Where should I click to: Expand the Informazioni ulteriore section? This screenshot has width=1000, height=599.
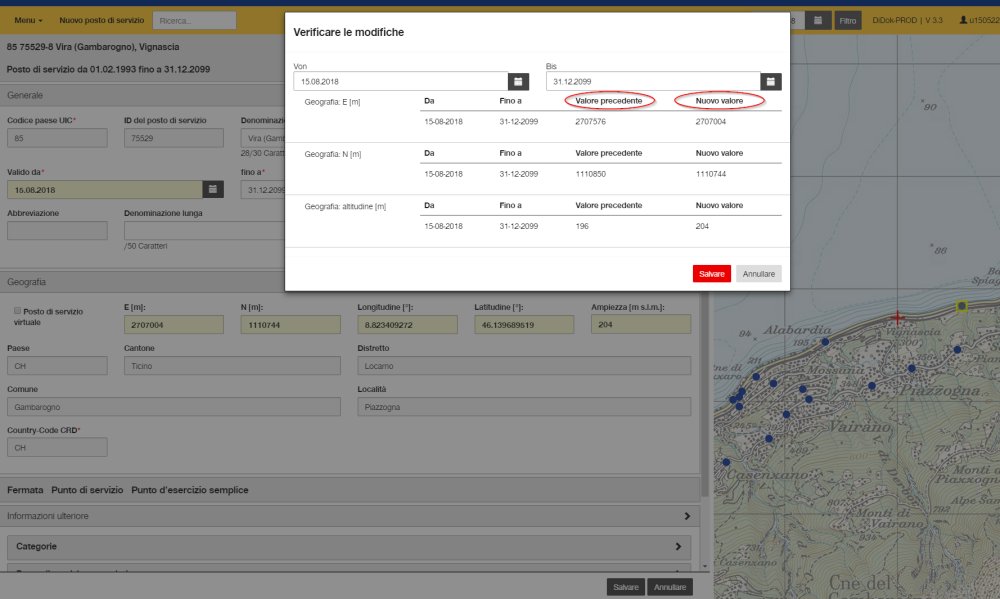tap(350, 516)
